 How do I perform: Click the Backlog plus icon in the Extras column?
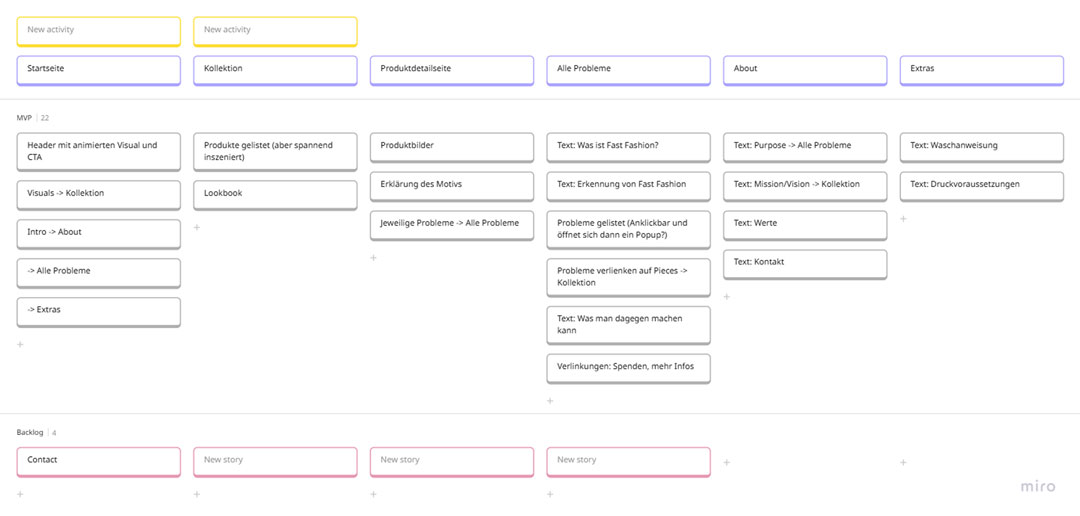(x=904, y=462)
